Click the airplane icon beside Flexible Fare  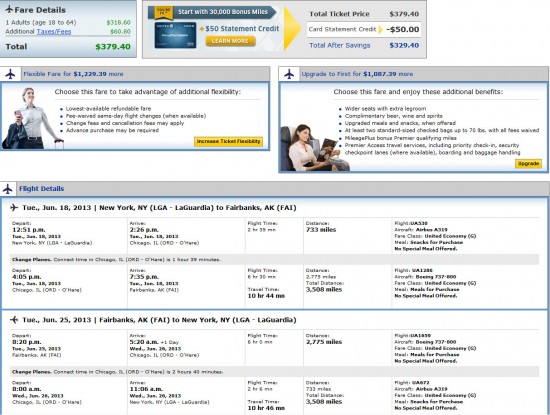point(10,74)
